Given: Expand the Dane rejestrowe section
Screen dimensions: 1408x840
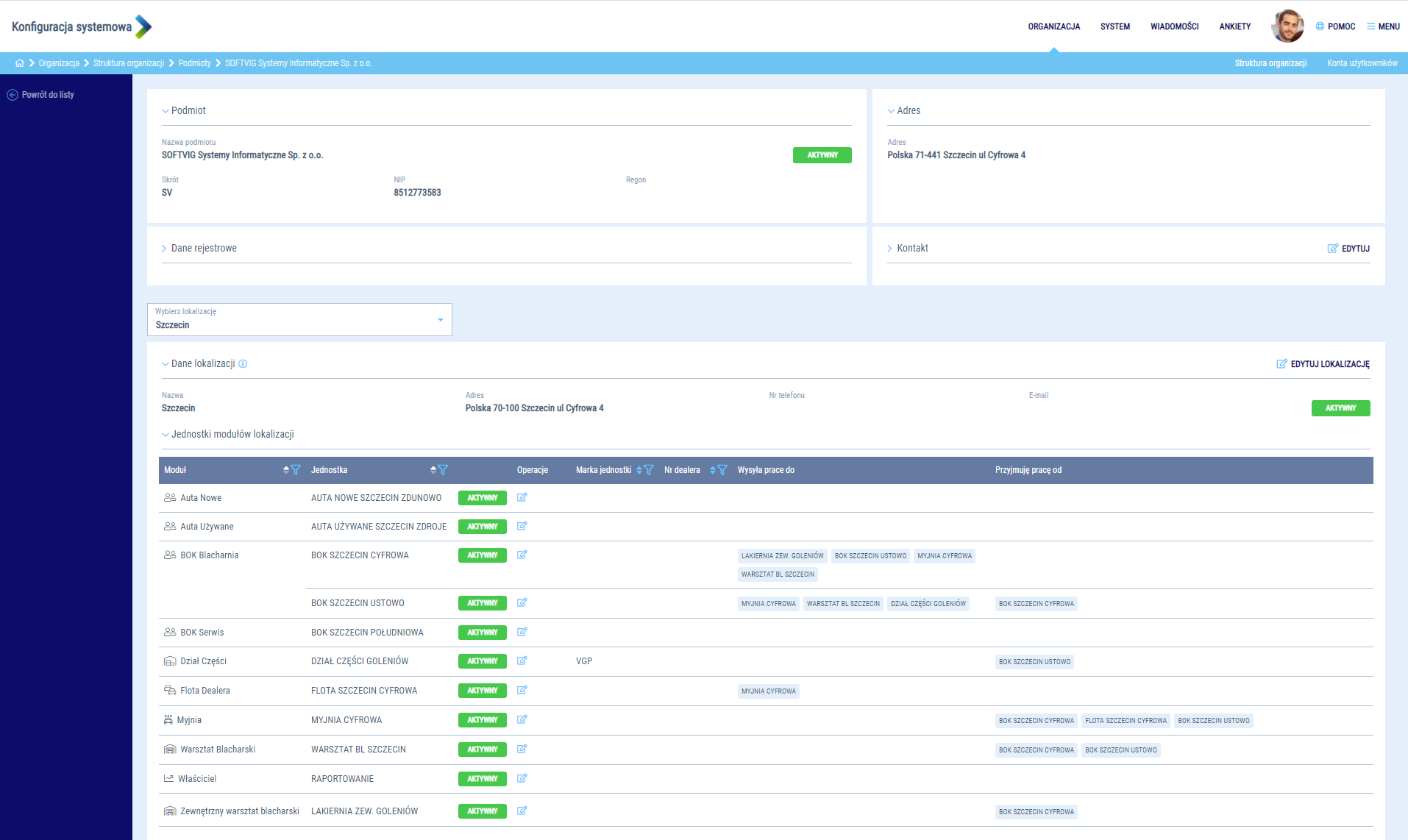Looking at the screenshot, I should click(204, 249).
